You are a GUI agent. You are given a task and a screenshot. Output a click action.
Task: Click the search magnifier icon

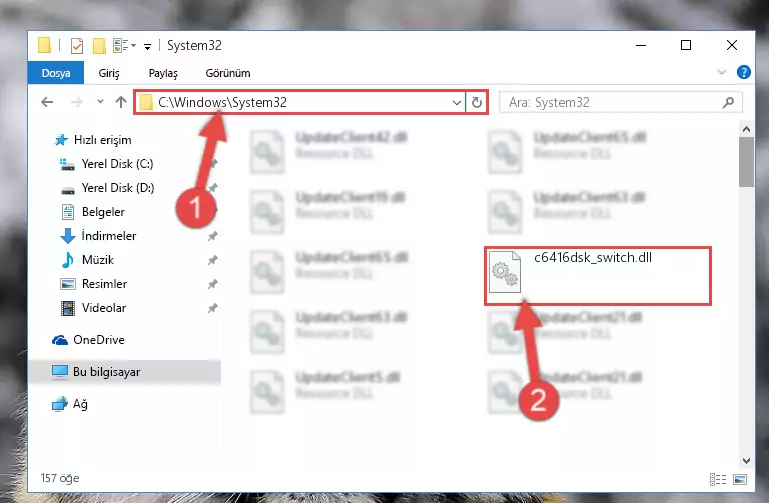pyautogui.click(x=728, y=102)
